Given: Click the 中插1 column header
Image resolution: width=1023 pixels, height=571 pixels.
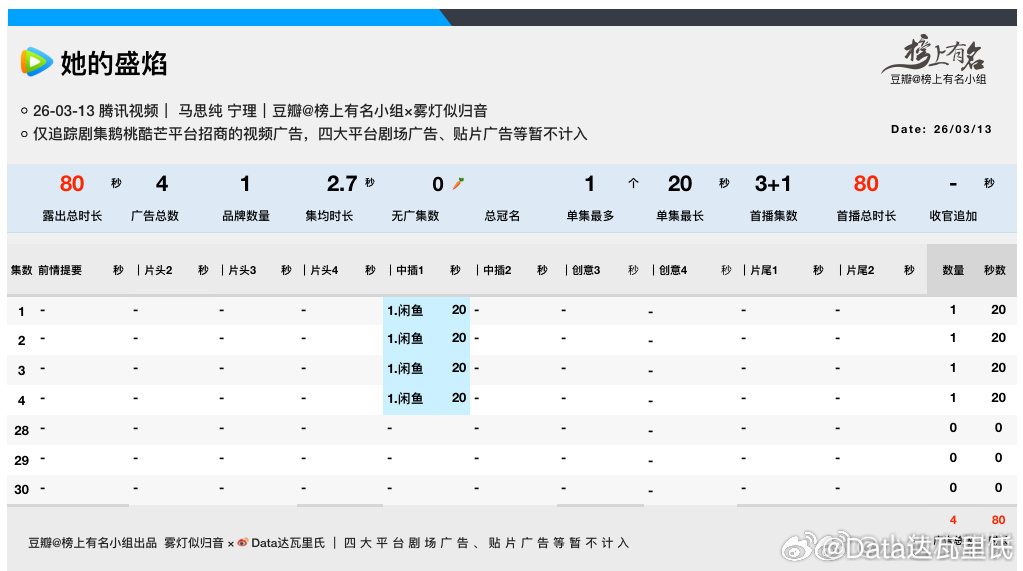Looking at the screenshot, I should pos(410,270).
